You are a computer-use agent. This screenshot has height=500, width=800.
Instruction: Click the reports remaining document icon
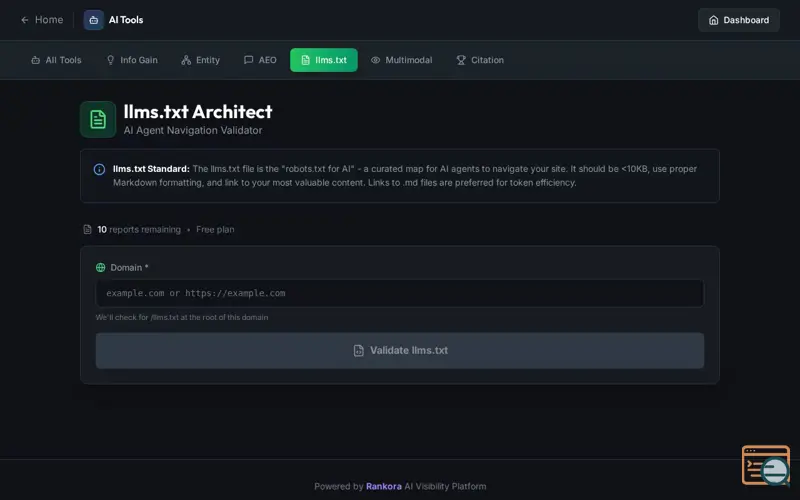click(x=87, y=230)
